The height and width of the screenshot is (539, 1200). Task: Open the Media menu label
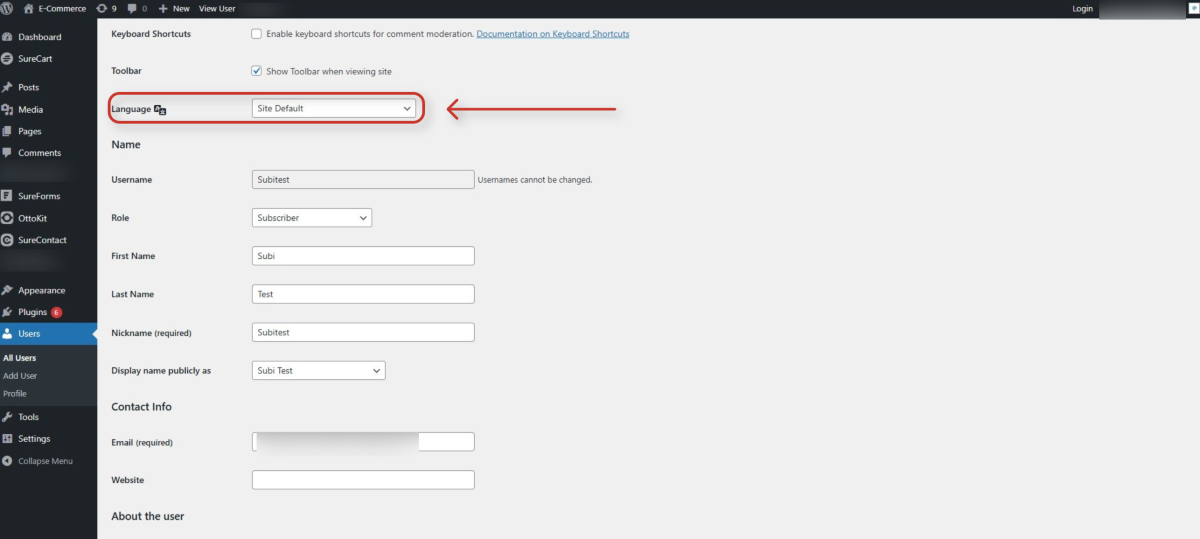[30, 110]
